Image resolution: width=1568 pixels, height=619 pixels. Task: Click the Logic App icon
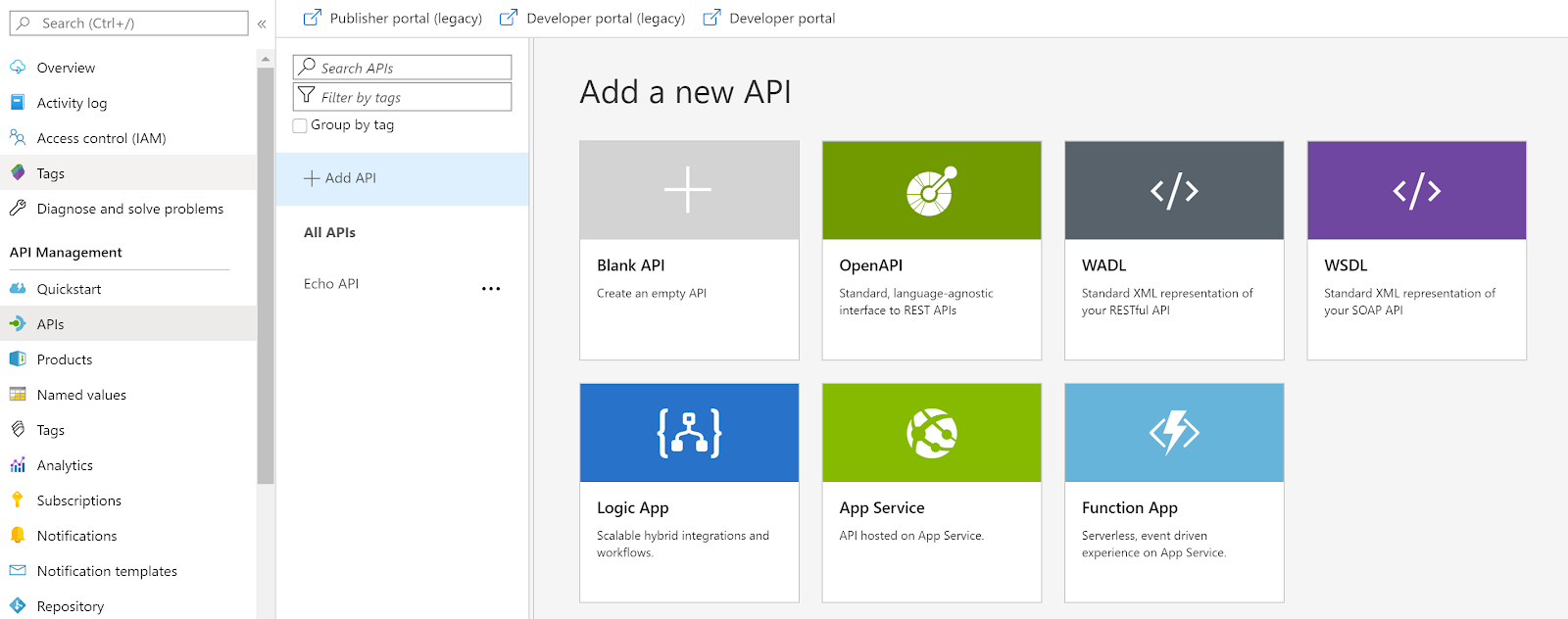[689, 433]
